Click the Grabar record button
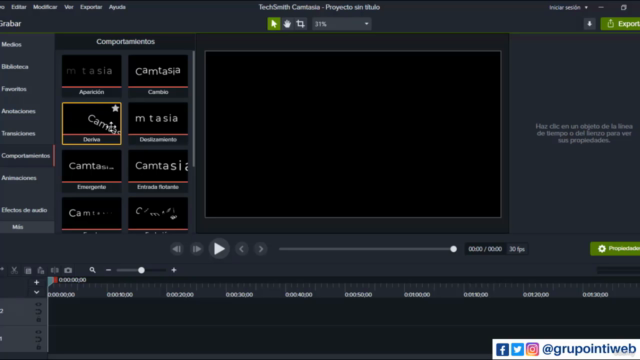The width and height of the screenshot is (640, 360). pyautogui.click(x=11, y=24)
